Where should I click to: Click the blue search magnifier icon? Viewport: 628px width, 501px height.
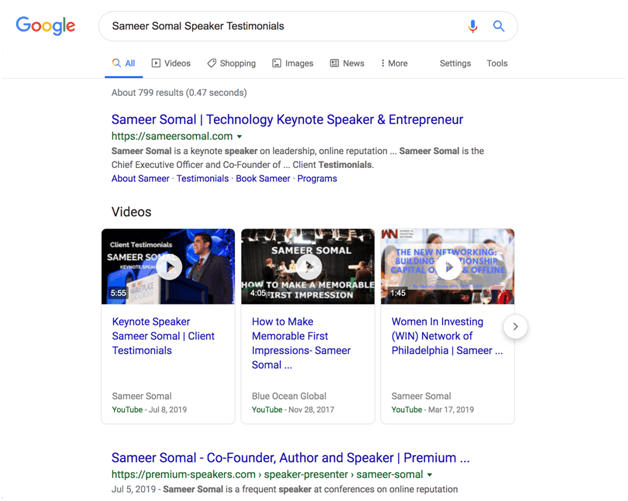[x=499, y=26]
